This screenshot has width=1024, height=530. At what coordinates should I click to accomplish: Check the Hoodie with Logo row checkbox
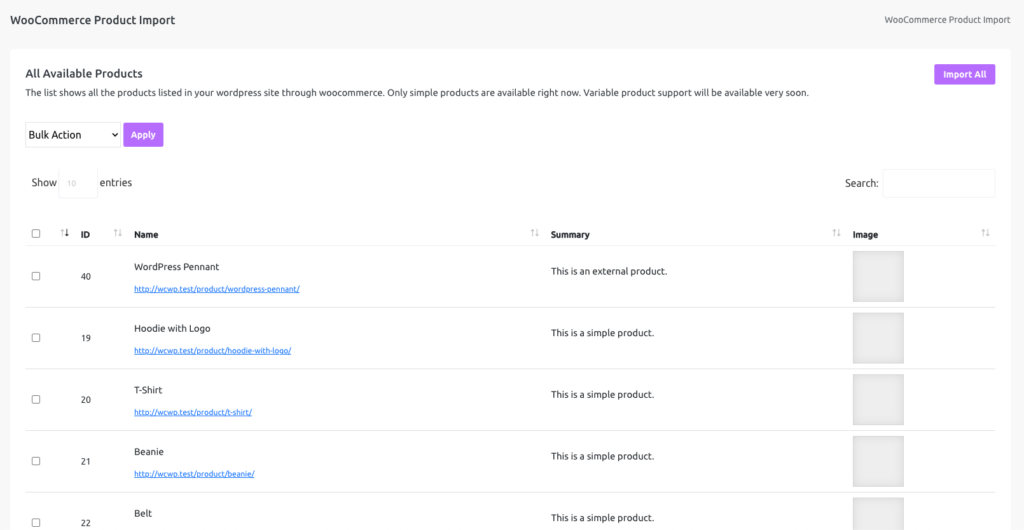tap(36, 337)
